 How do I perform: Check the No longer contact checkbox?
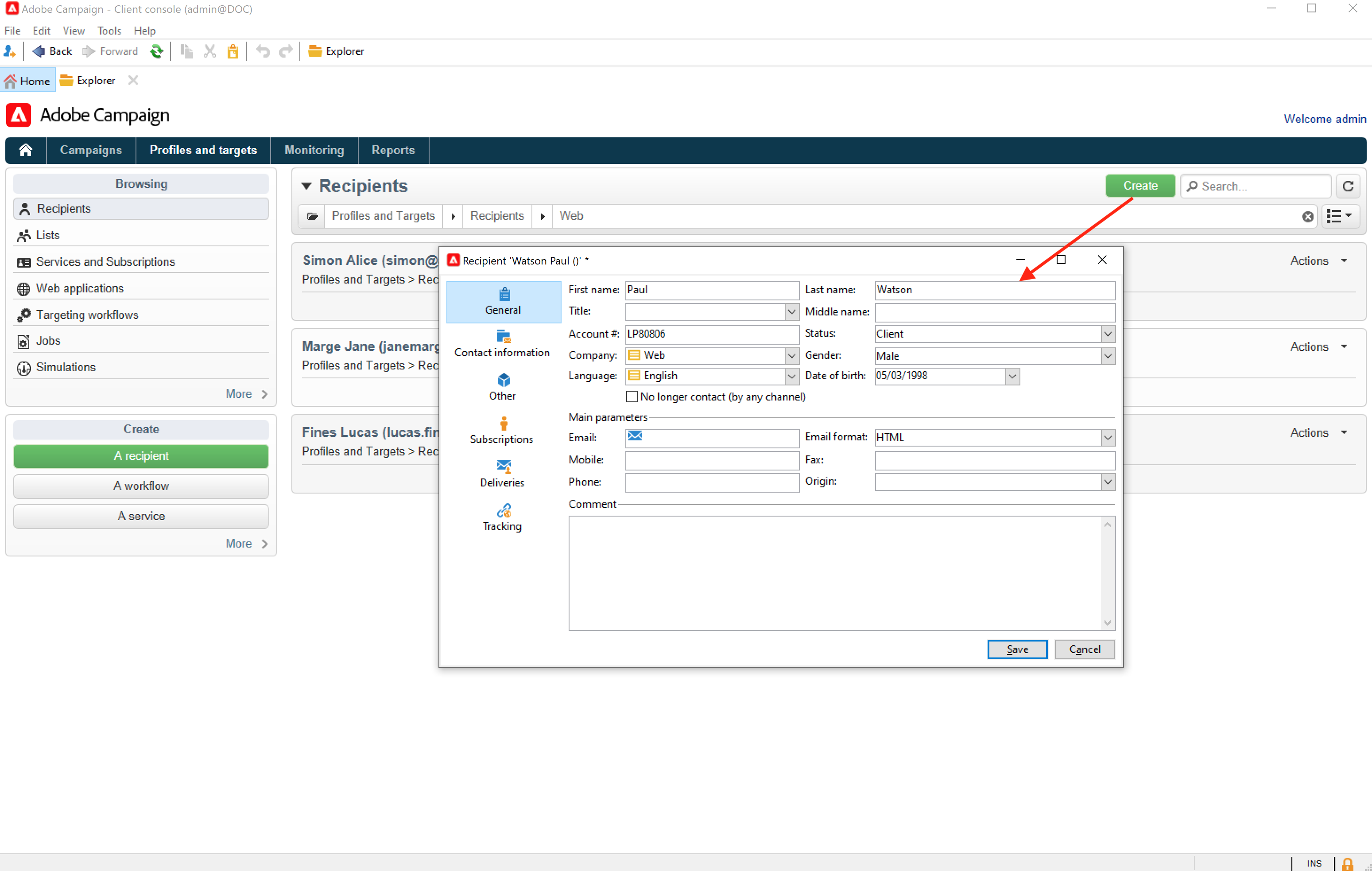pos(631,396)
